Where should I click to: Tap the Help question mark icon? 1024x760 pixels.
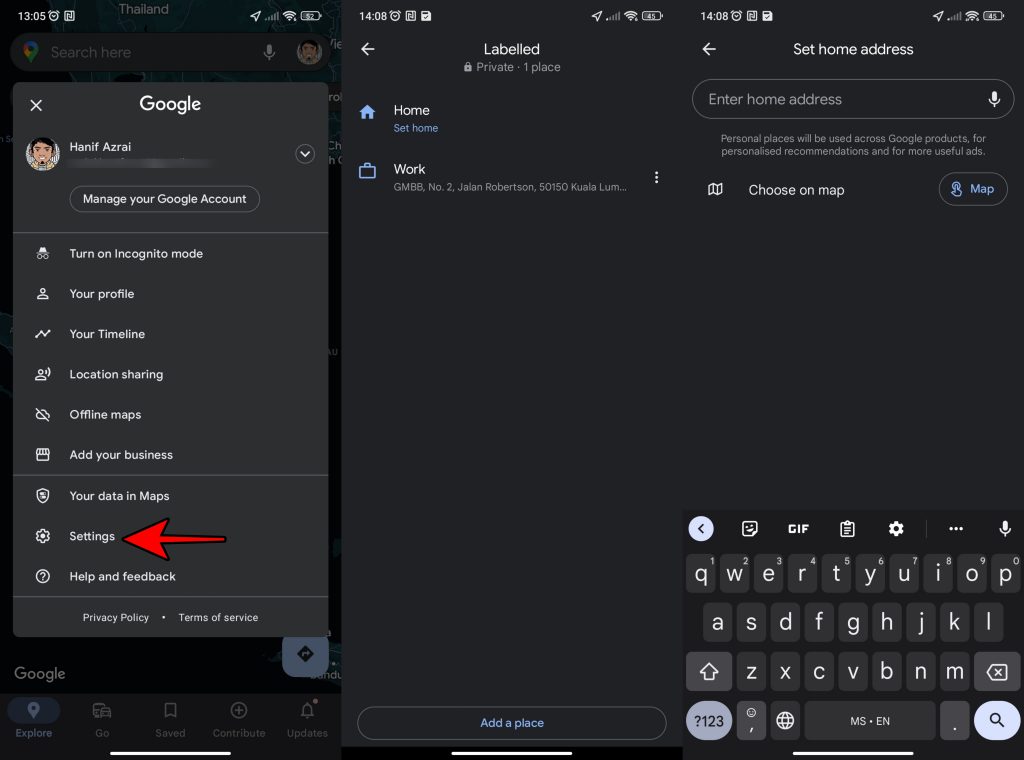tap(42, 577)
